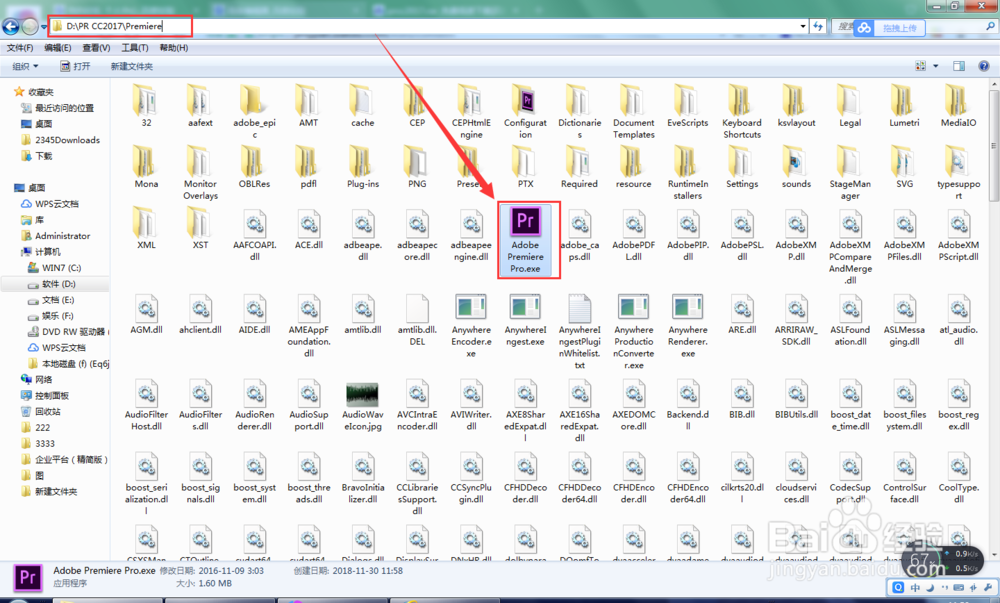This screenshot has height=603, width=1000.
Task: Select 文档 (E:) drive in sidebar
Action: click(51, 300)
